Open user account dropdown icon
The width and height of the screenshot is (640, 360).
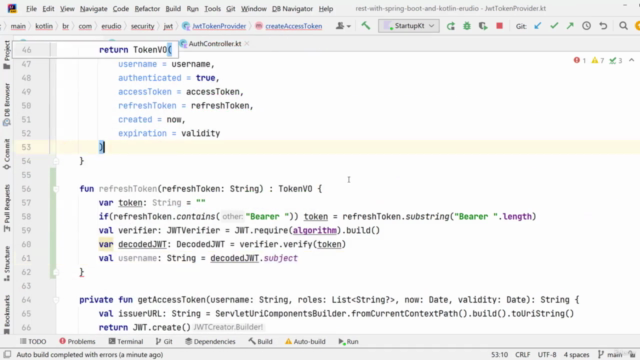pos(343,26)
